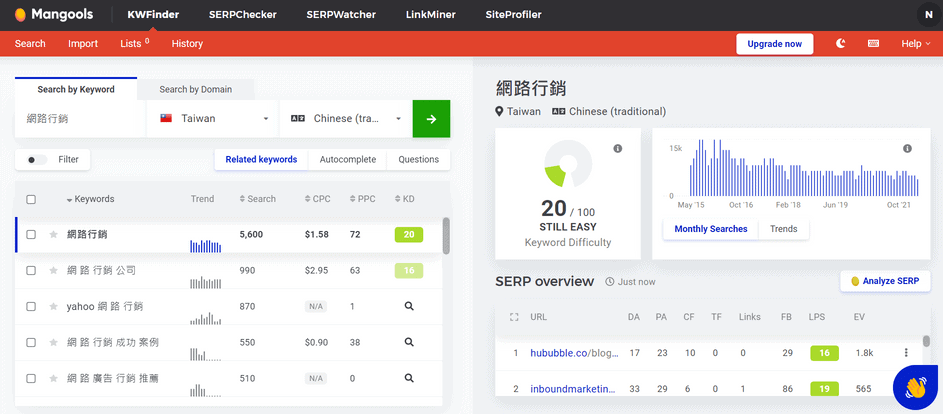943x414 pixels.
Task: Click the Mangools logo
Action: (x=54, y=14)
